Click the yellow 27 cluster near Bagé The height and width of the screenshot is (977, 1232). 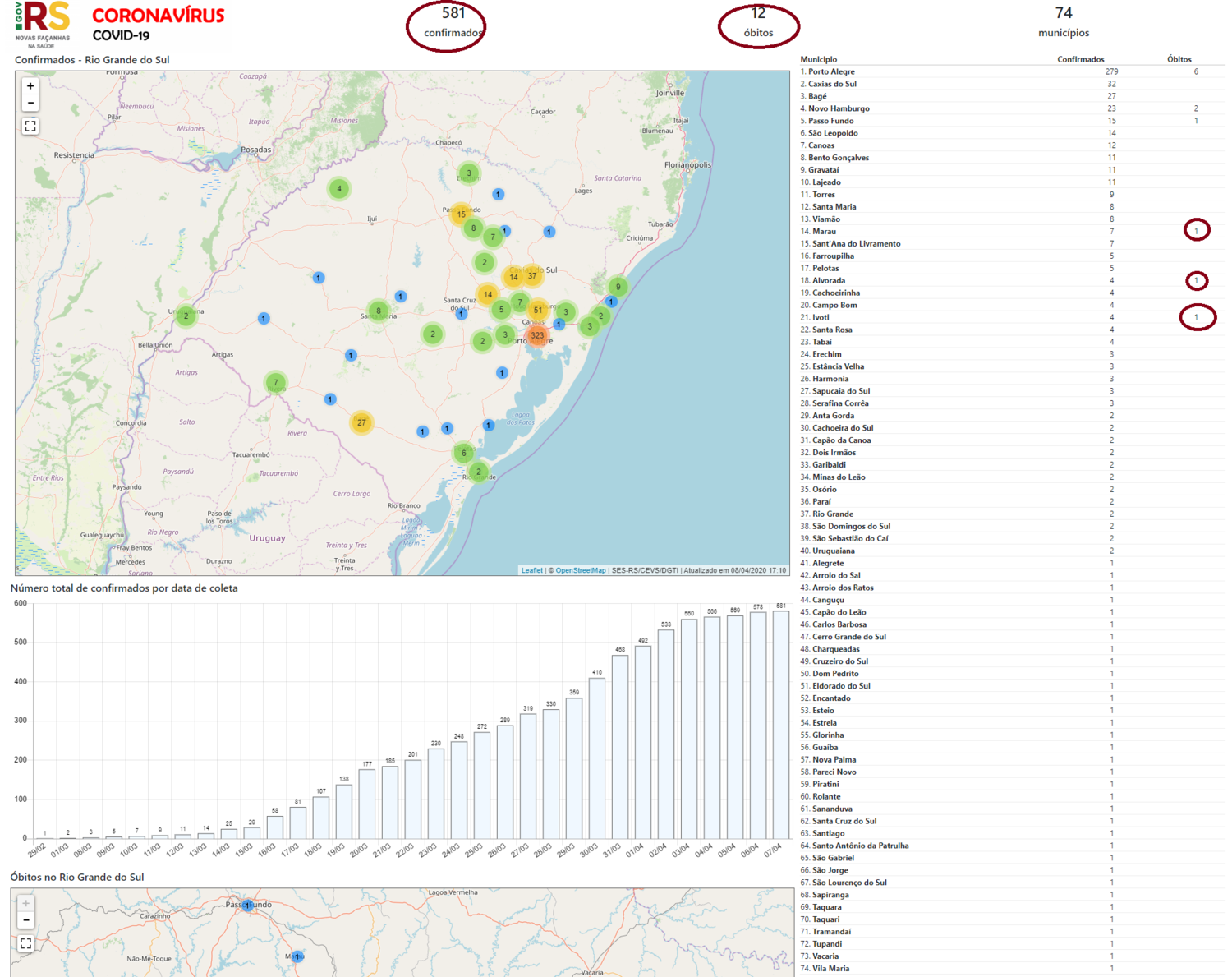[361, 422]
